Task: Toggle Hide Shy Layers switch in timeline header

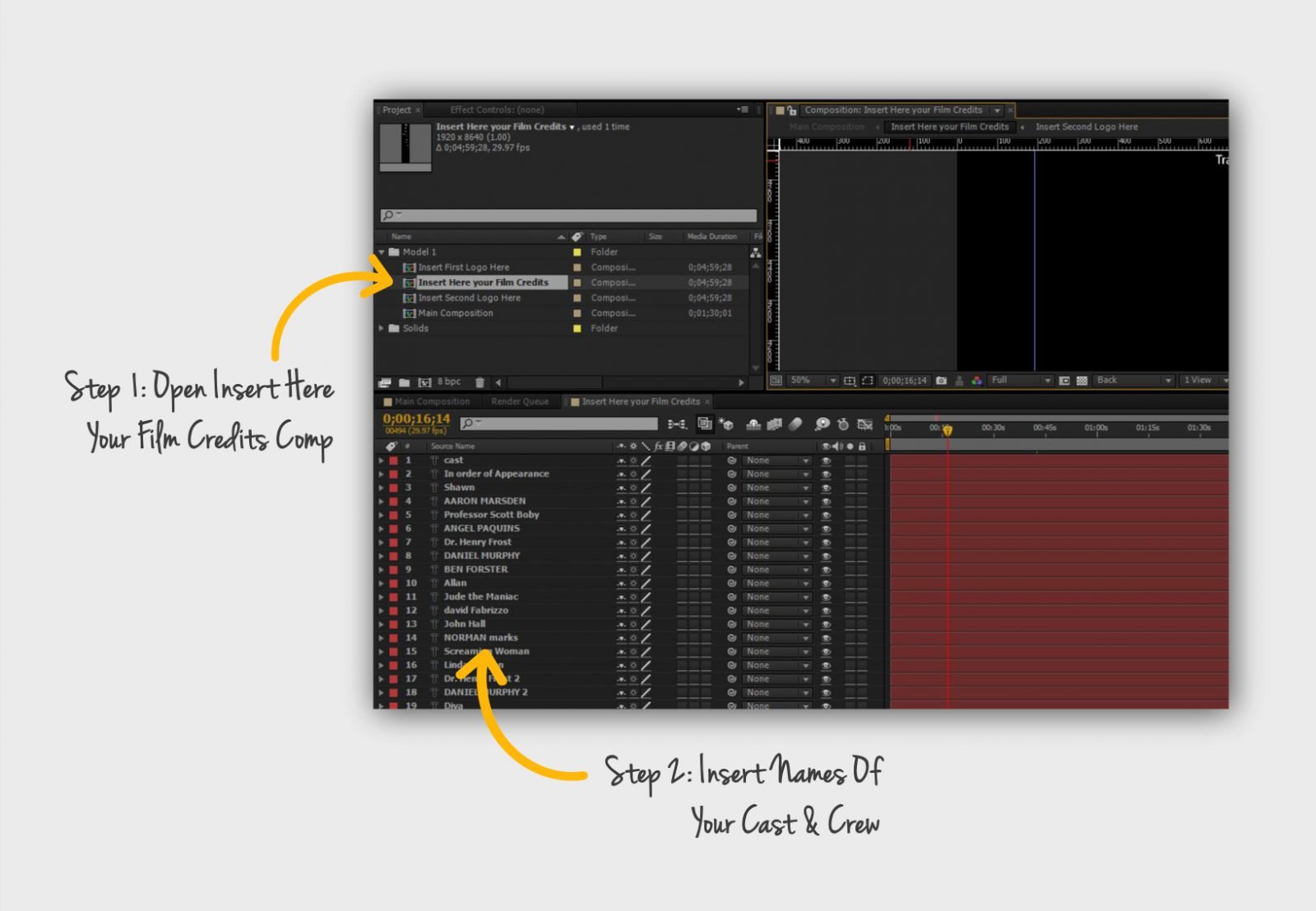Action: pos(753,424)
